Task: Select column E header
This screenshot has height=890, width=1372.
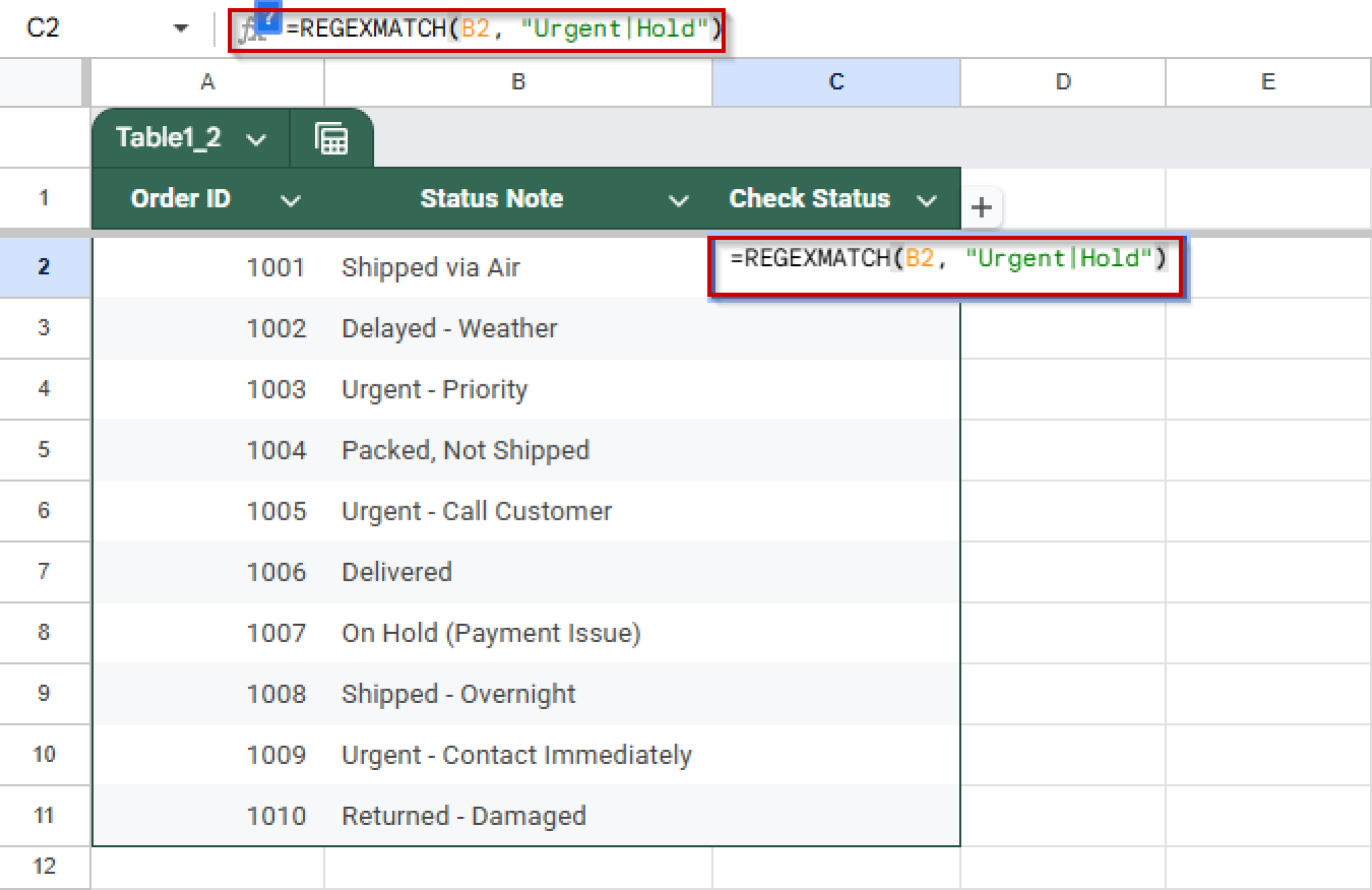Action: click(x=1267, y=82)
